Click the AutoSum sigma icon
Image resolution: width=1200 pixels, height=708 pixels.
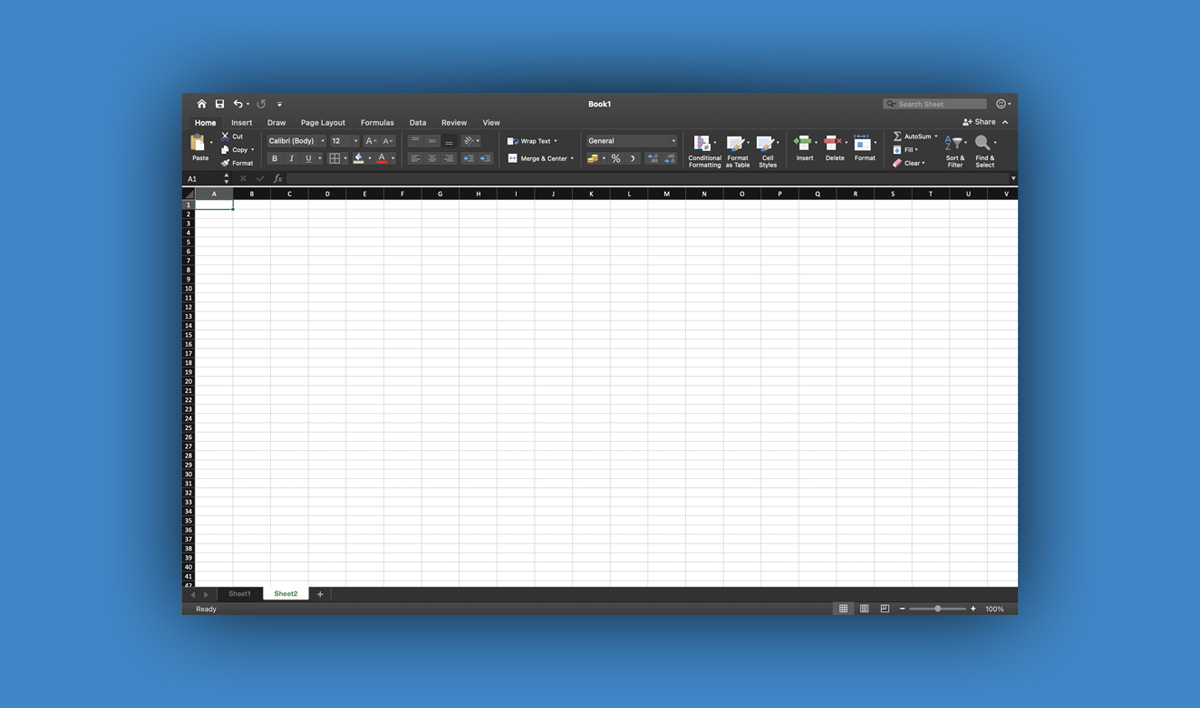pos(897,136)
